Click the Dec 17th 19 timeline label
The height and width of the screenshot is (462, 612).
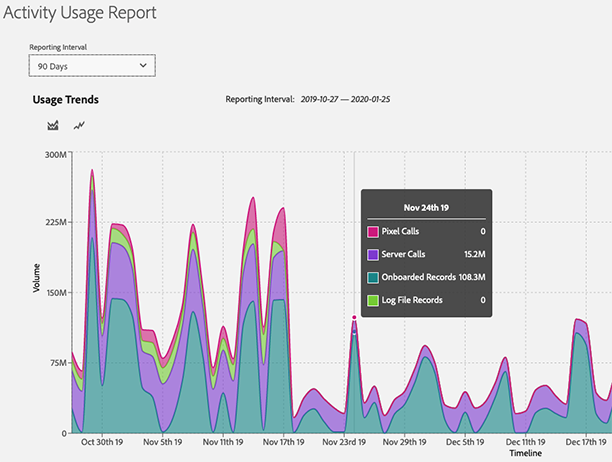(x=586, y=442)
